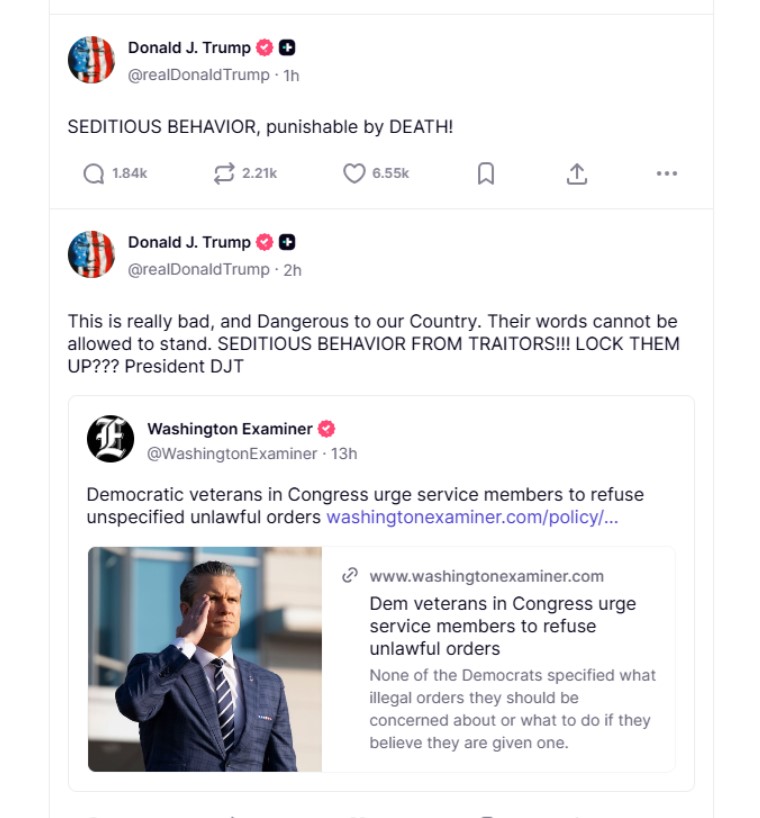Click the plus badge on top post
Viewport: 760px width, 818px height.
coord(287,48)
